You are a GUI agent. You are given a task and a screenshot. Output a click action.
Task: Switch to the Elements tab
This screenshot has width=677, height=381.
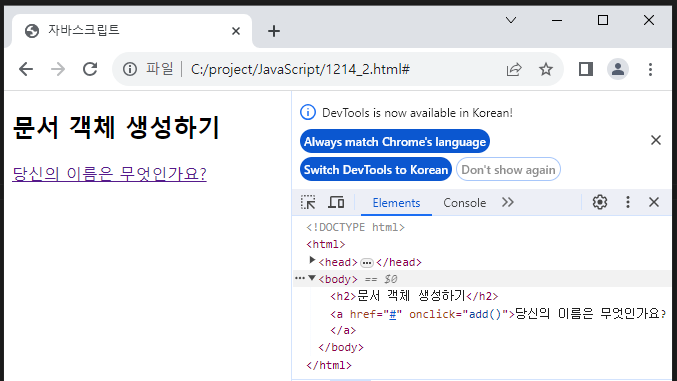click(396, 203)
